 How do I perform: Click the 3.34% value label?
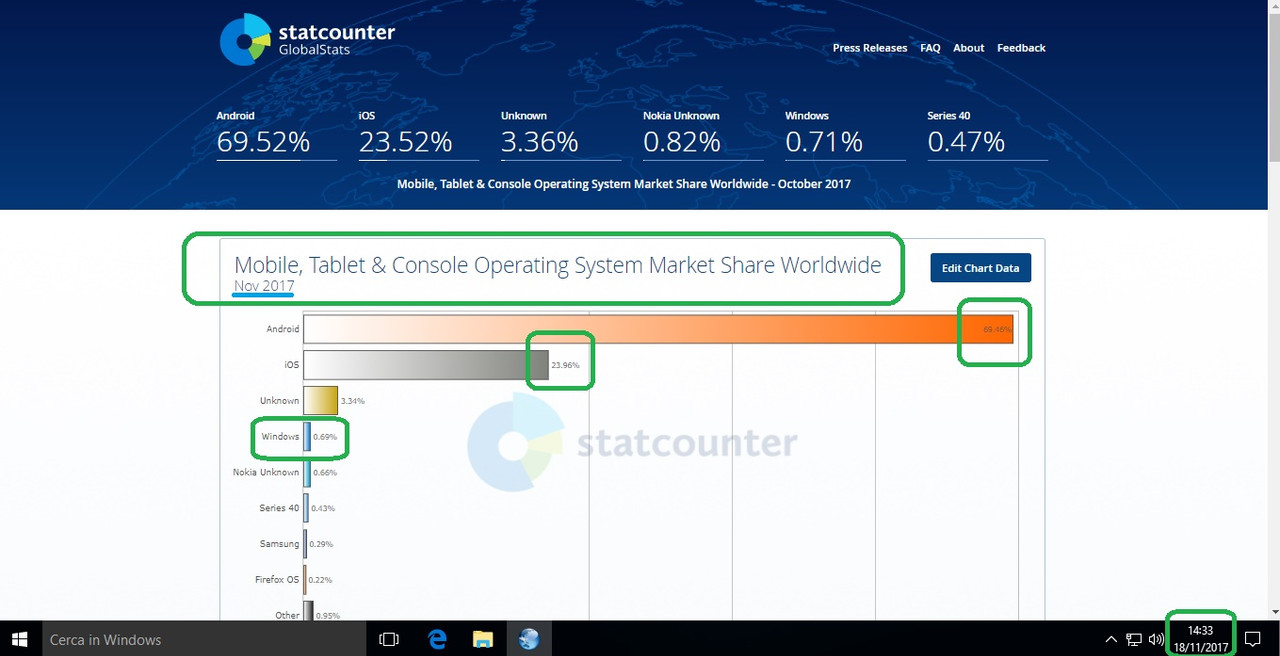coord(353,401)
